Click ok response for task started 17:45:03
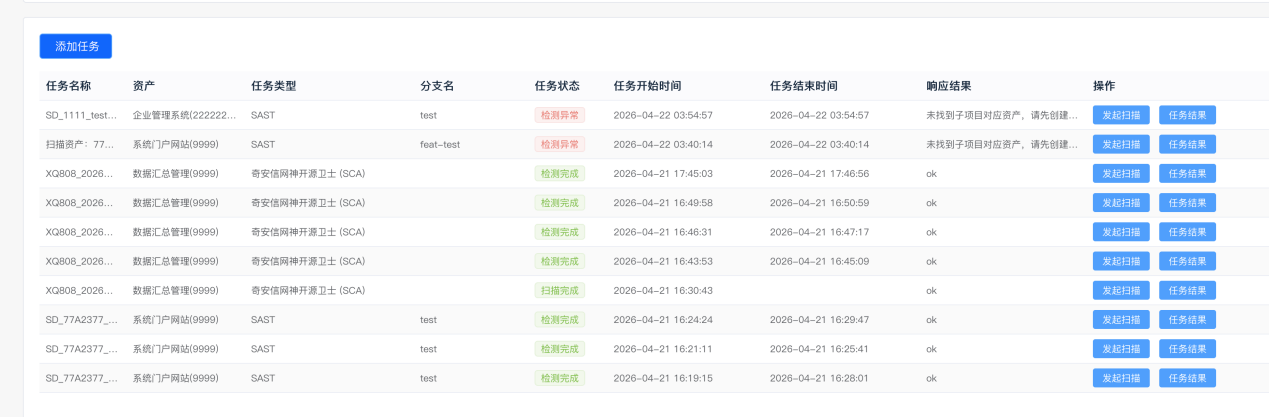Image resolution: width=1269 pixels, height=417 pixels. point(931,173)
